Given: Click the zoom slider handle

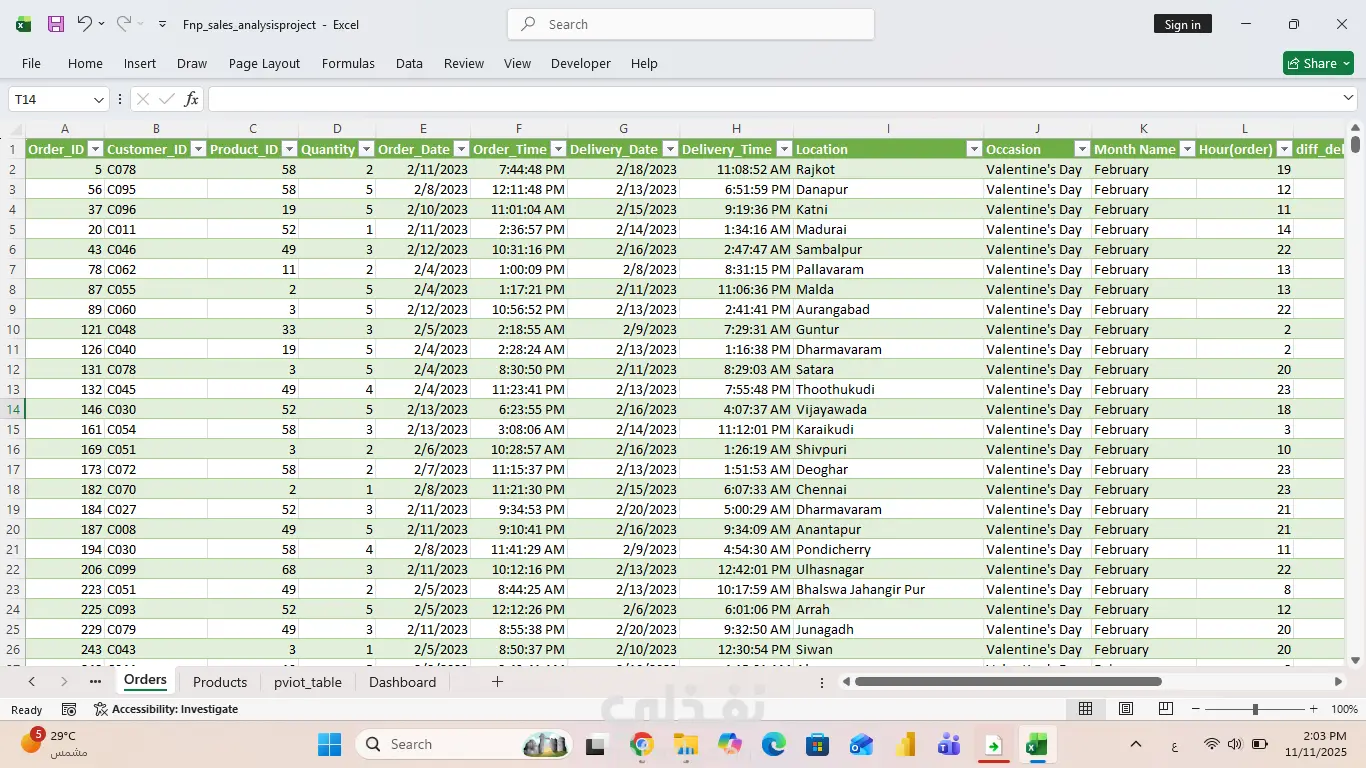Looking at the screenshot, I should click(1255, 709).
